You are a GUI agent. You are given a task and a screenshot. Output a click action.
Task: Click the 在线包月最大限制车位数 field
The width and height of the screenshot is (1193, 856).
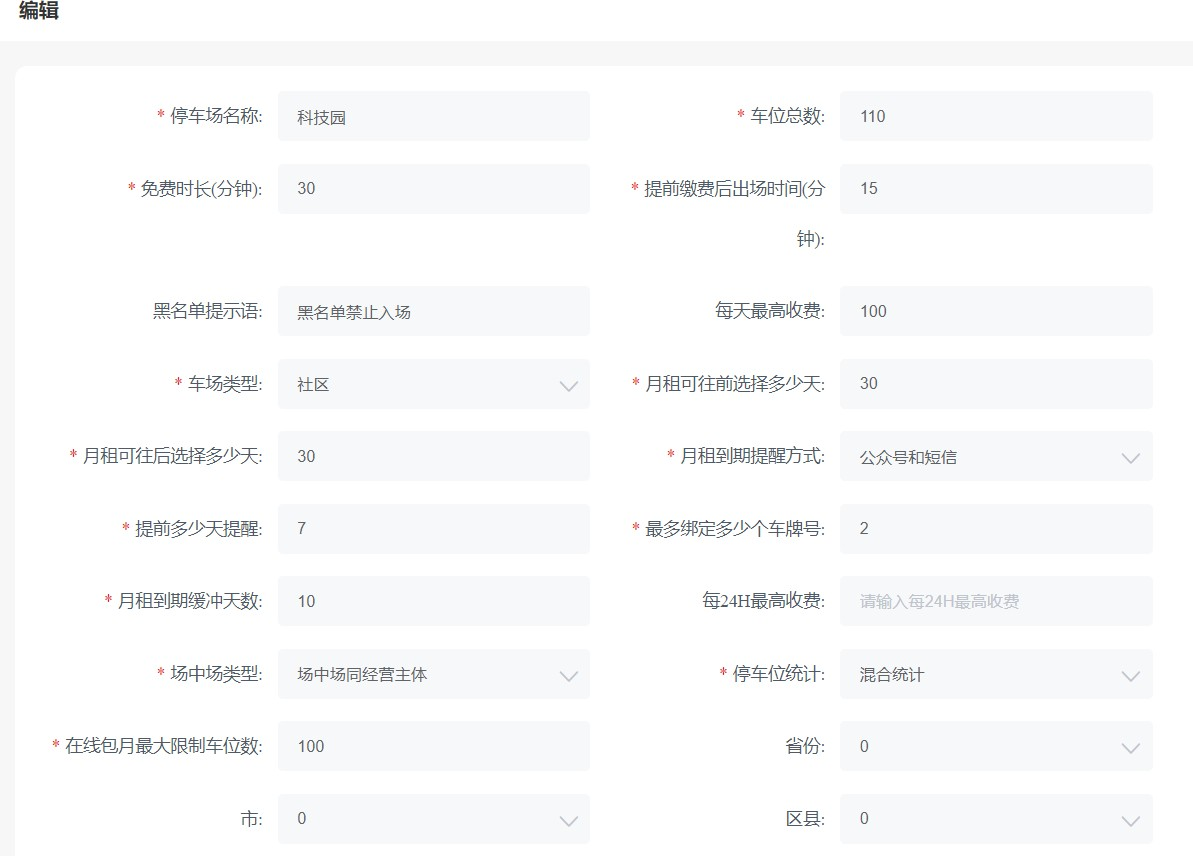[x=433, y=746]
